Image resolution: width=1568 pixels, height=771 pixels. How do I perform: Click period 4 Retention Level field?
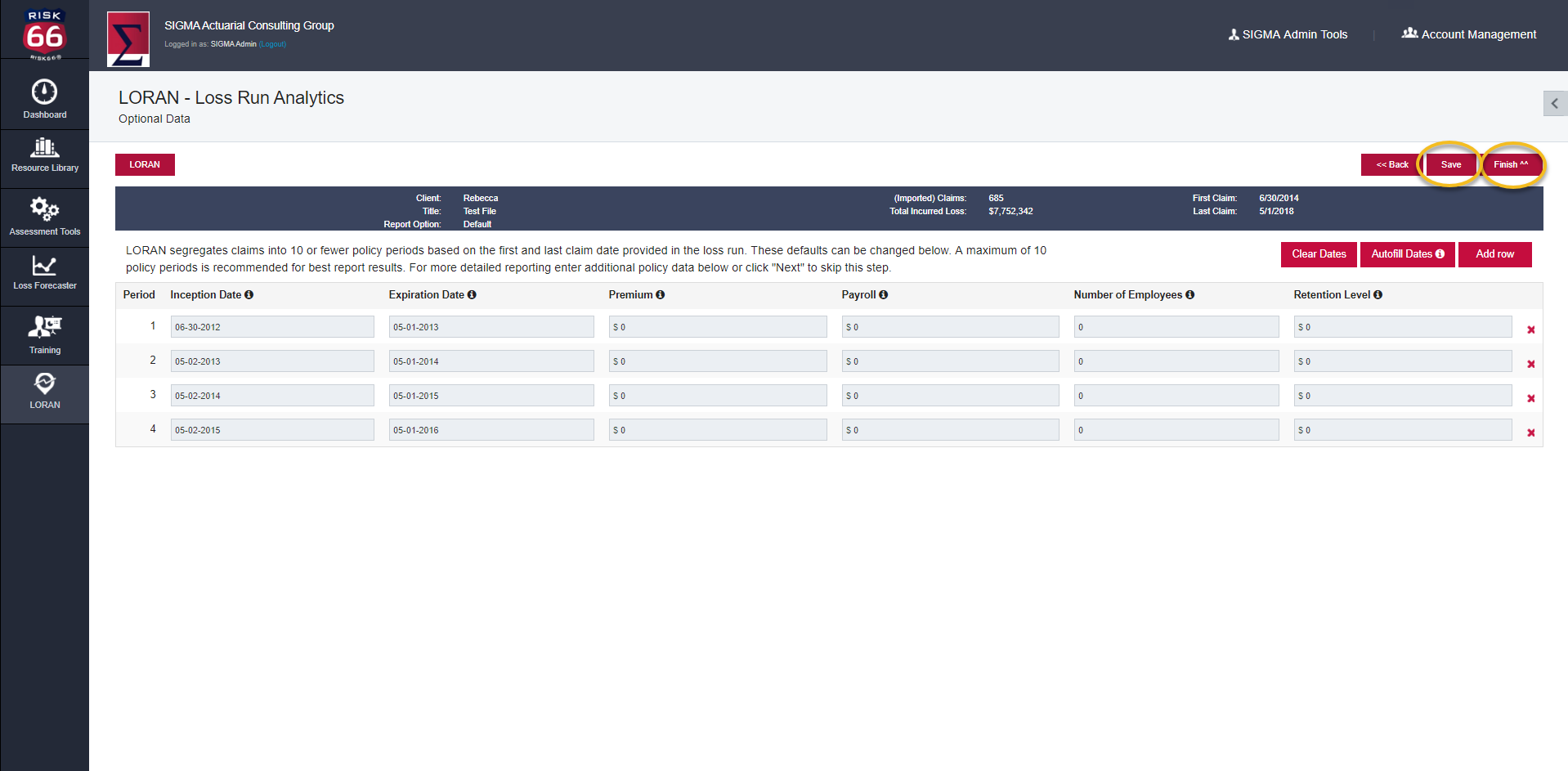click(x=1403, y=430)
